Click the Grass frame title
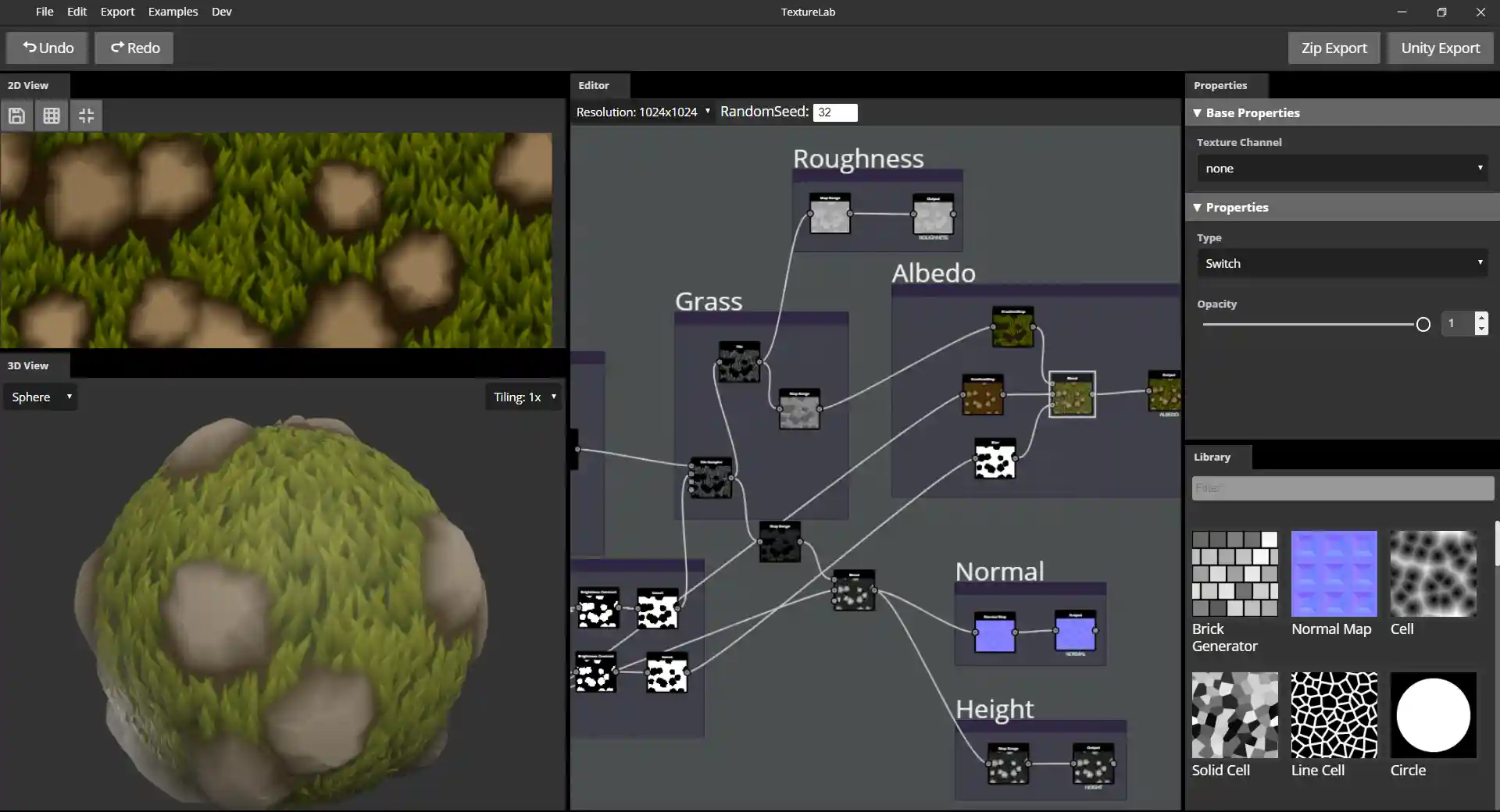This screenshot has height=812, width=1500. click(x=709, y=301)
